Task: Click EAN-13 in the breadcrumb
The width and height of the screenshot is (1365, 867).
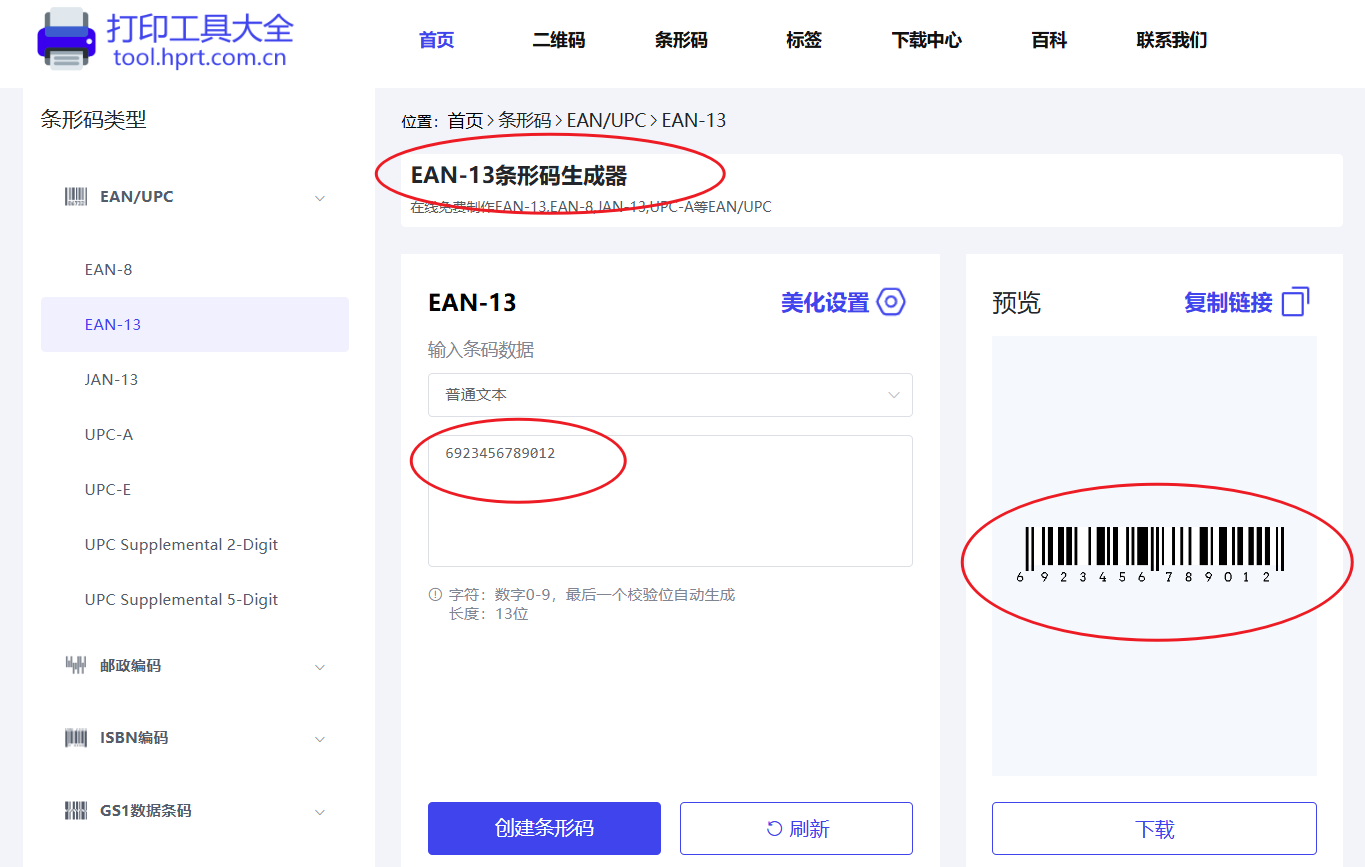Action: [x=694, y=121]
